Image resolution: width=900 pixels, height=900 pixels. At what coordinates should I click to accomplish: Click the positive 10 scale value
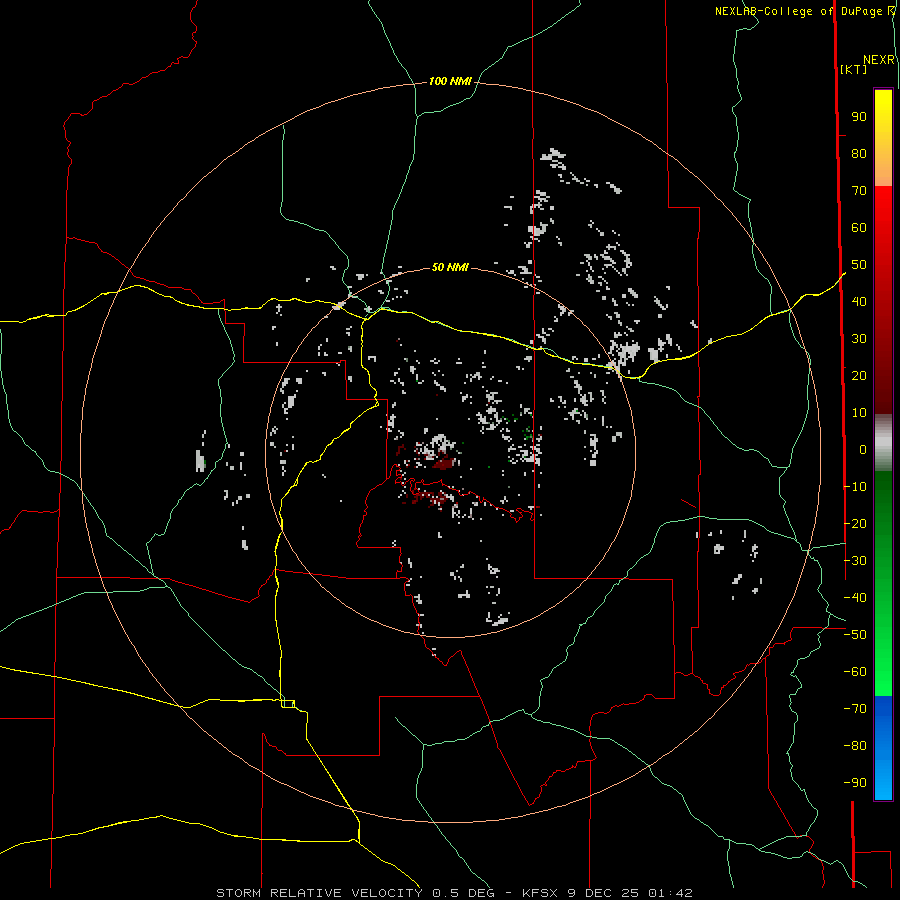pyautogui.click(x=859, y=413)
